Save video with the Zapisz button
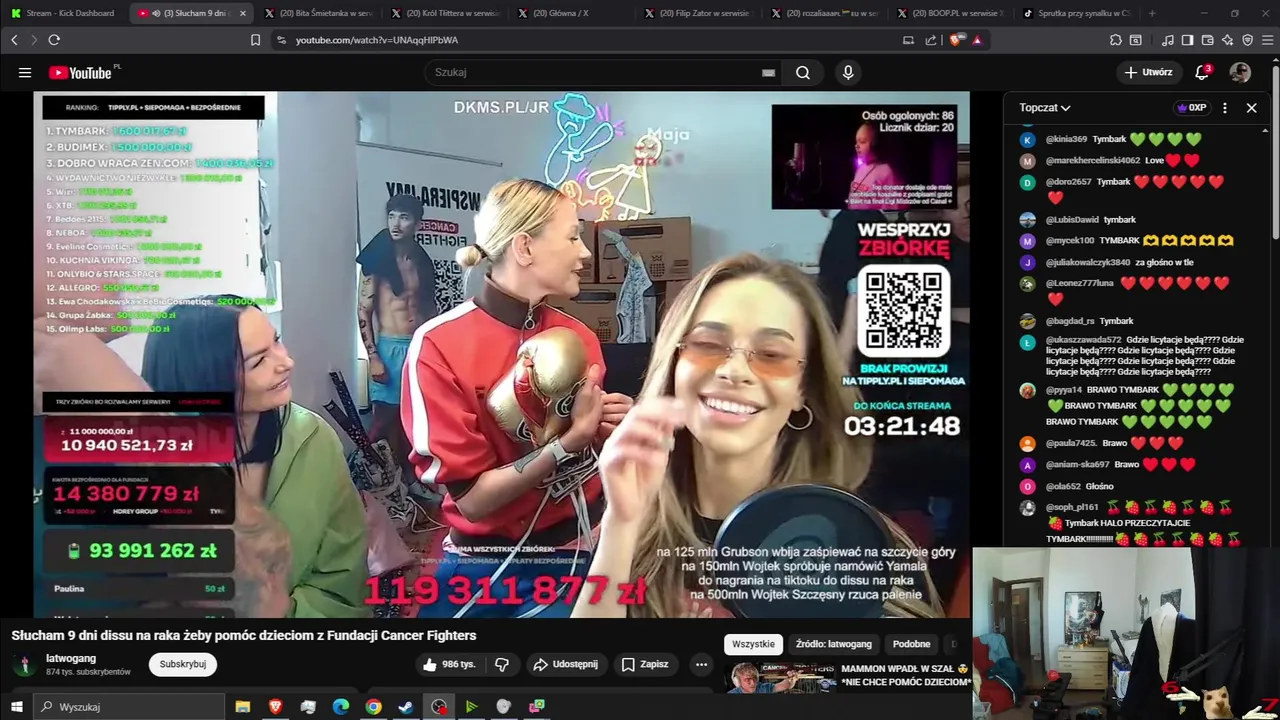This screenshot has height=720, width=1280. 644,664
